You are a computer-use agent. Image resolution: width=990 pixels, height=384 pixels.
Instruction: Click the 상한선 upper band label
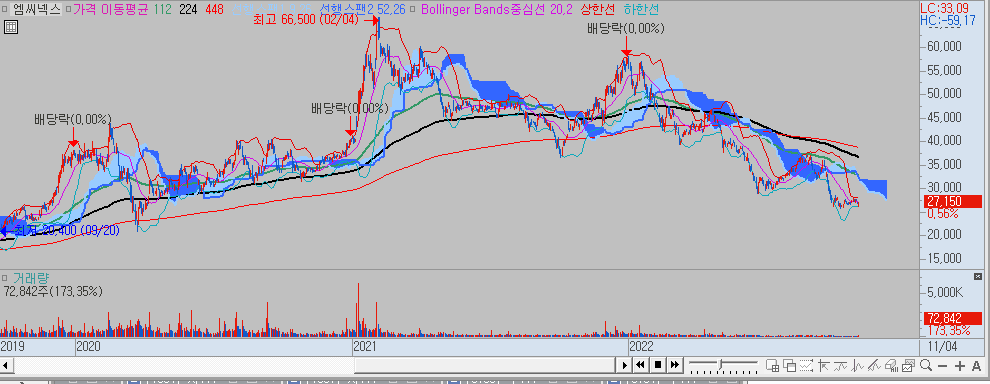(x=597, y=9)
